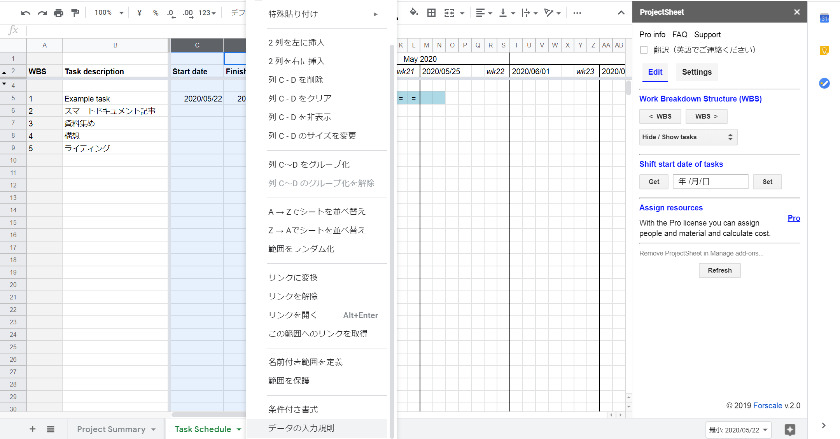This screenshot has height=439, width=840.
Task: Click the shift start date input field
Action: tap(710, 182)
